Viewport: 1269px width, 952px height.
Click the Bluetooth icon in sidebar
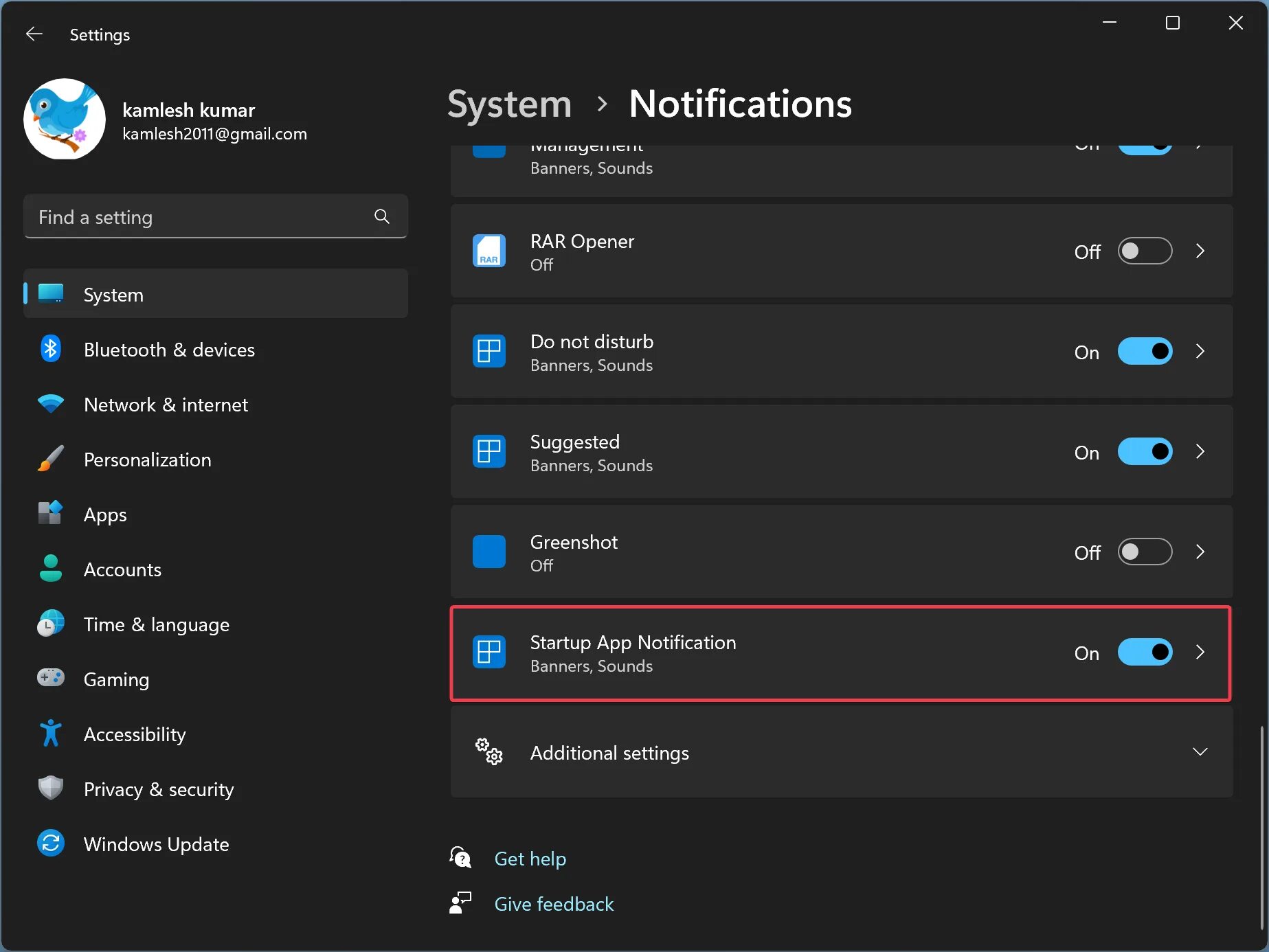click(51, 350)
